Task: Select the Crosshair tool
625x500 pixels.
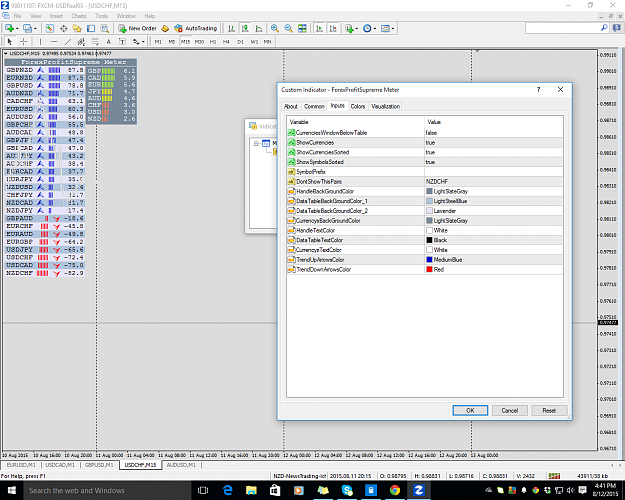Action: coord(24,41)
